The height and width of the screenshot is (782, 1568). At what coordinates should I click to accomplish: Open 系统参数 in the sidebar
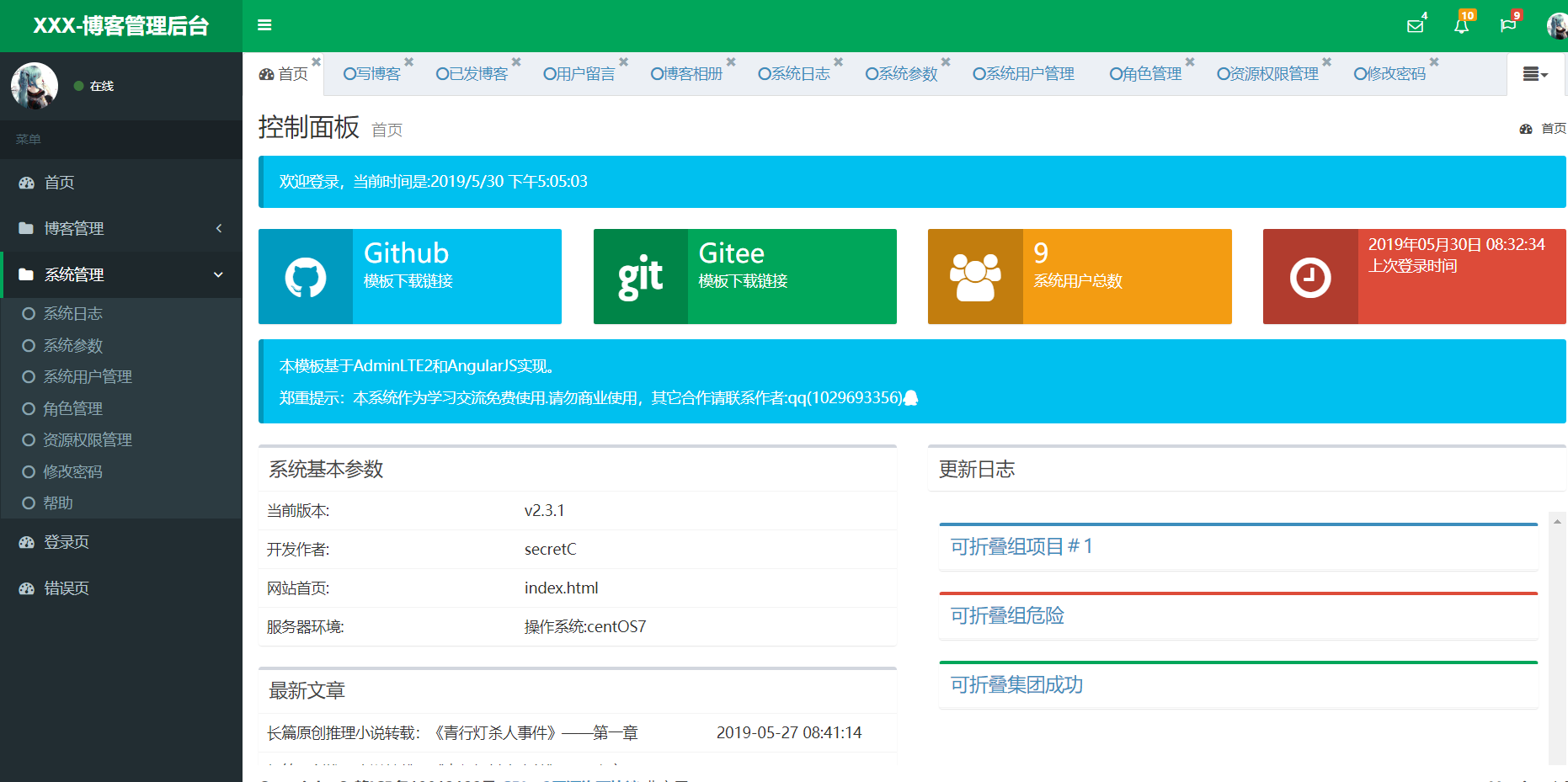click(121, 345)
